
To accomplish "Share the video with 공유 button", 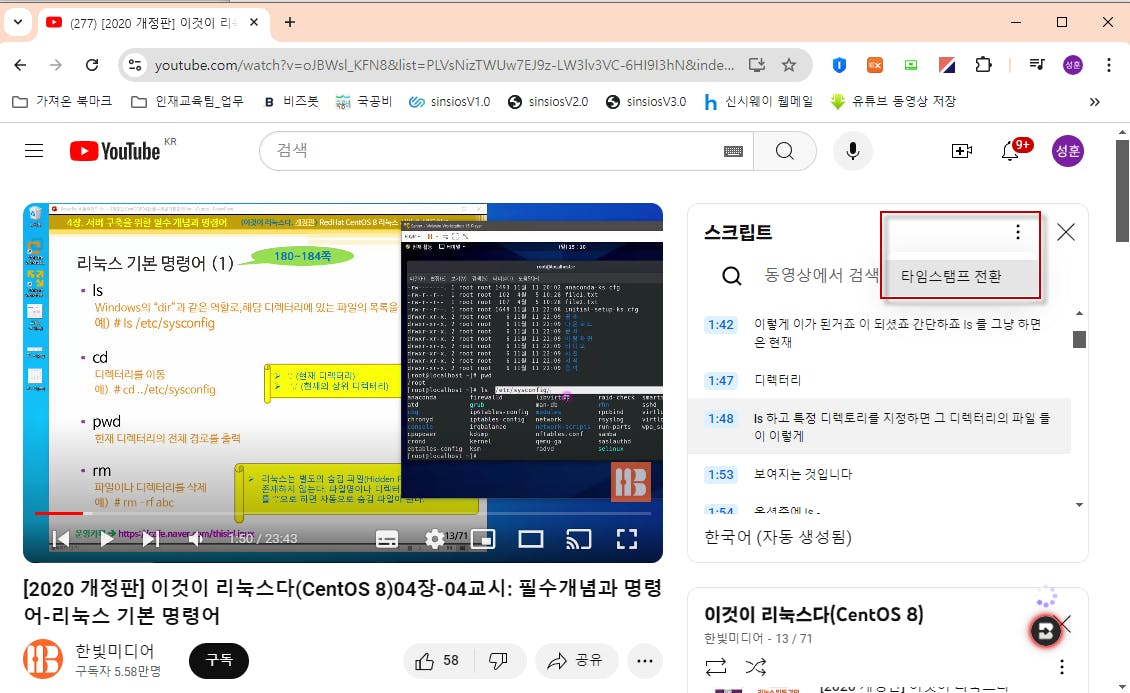I will pos(577,661).
